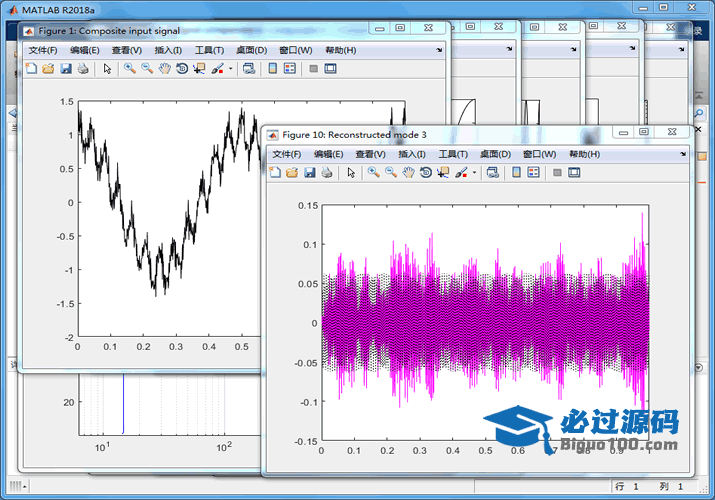Open 插入(I) menu in Figure 10
The image size is (715, 500).
(412, 154)
